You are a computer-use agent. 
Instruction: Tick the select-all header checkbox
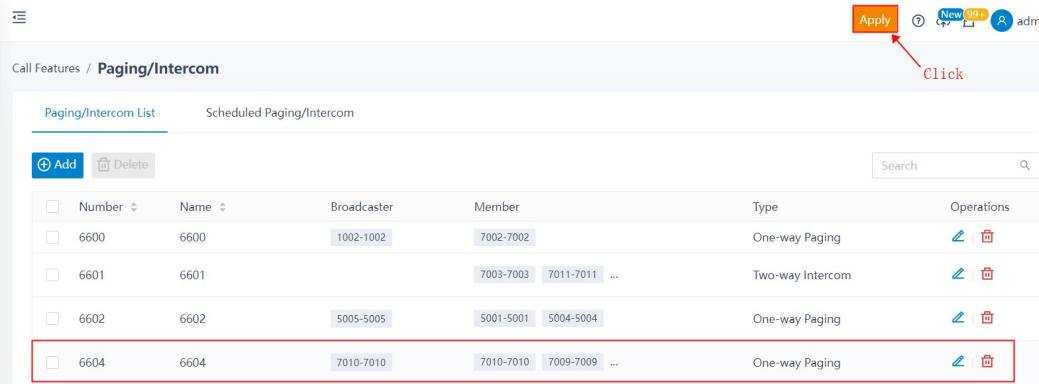[52, 207]
